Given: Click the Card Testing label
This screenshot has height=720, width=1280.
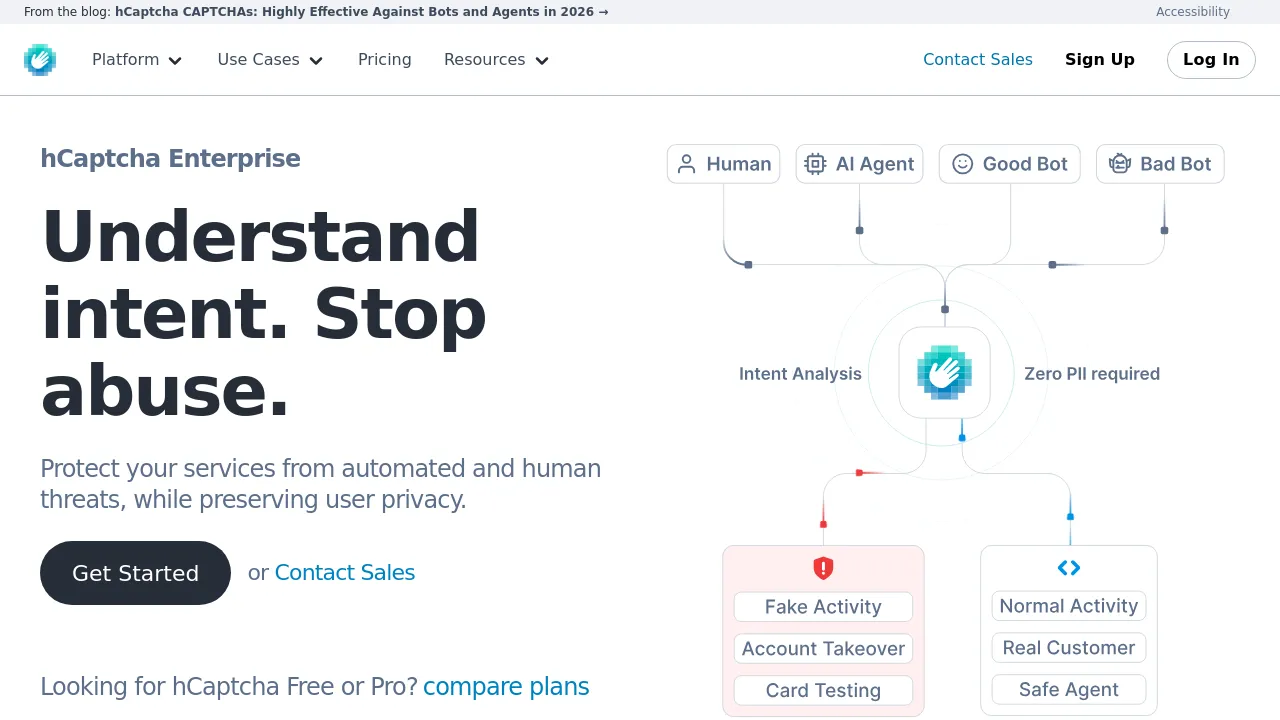Looking at the screenshot, I should click(x=823, y=691).
